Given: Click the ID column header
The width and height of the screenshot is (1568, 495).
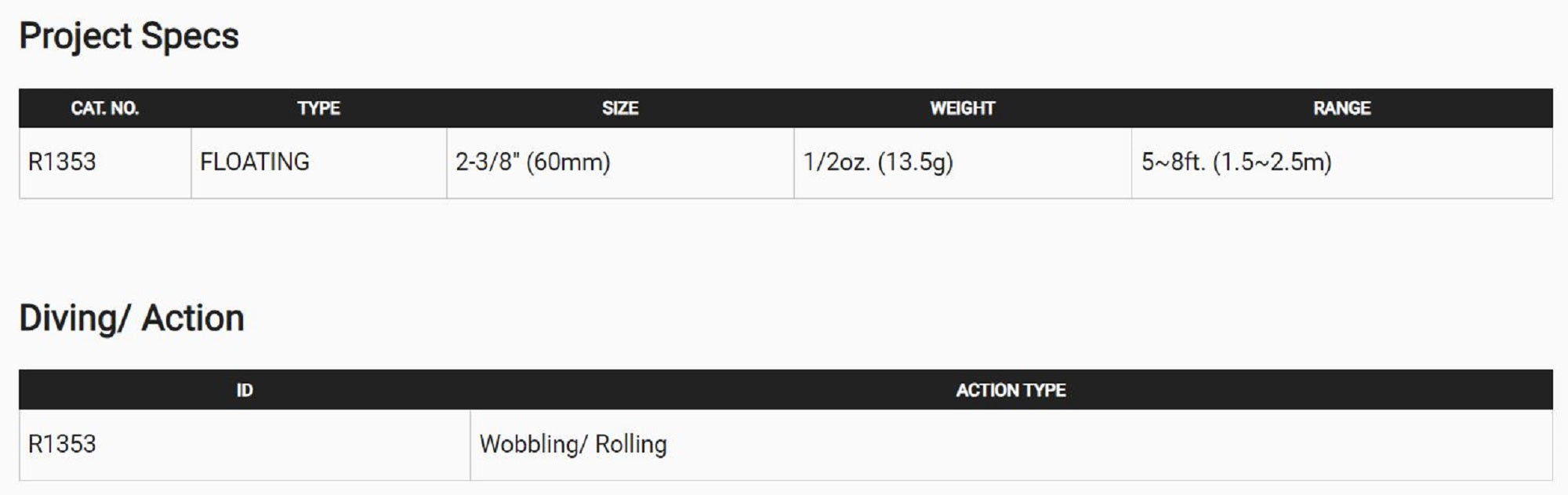Looking at the screenshot, I should [x=245, y=390].
